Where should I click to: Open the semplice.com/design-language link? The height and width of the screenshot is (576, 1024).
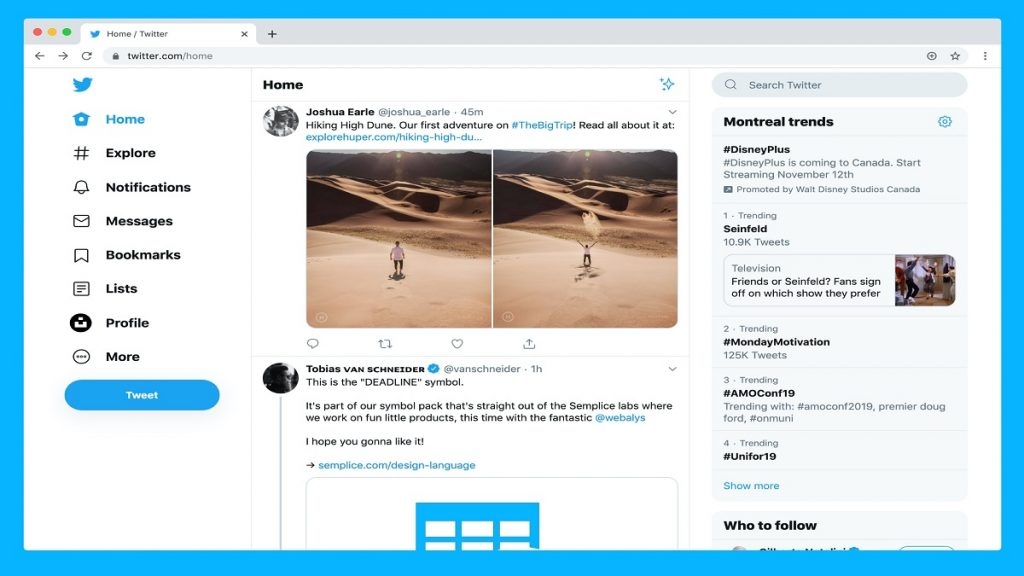click(x=397, y=465)
